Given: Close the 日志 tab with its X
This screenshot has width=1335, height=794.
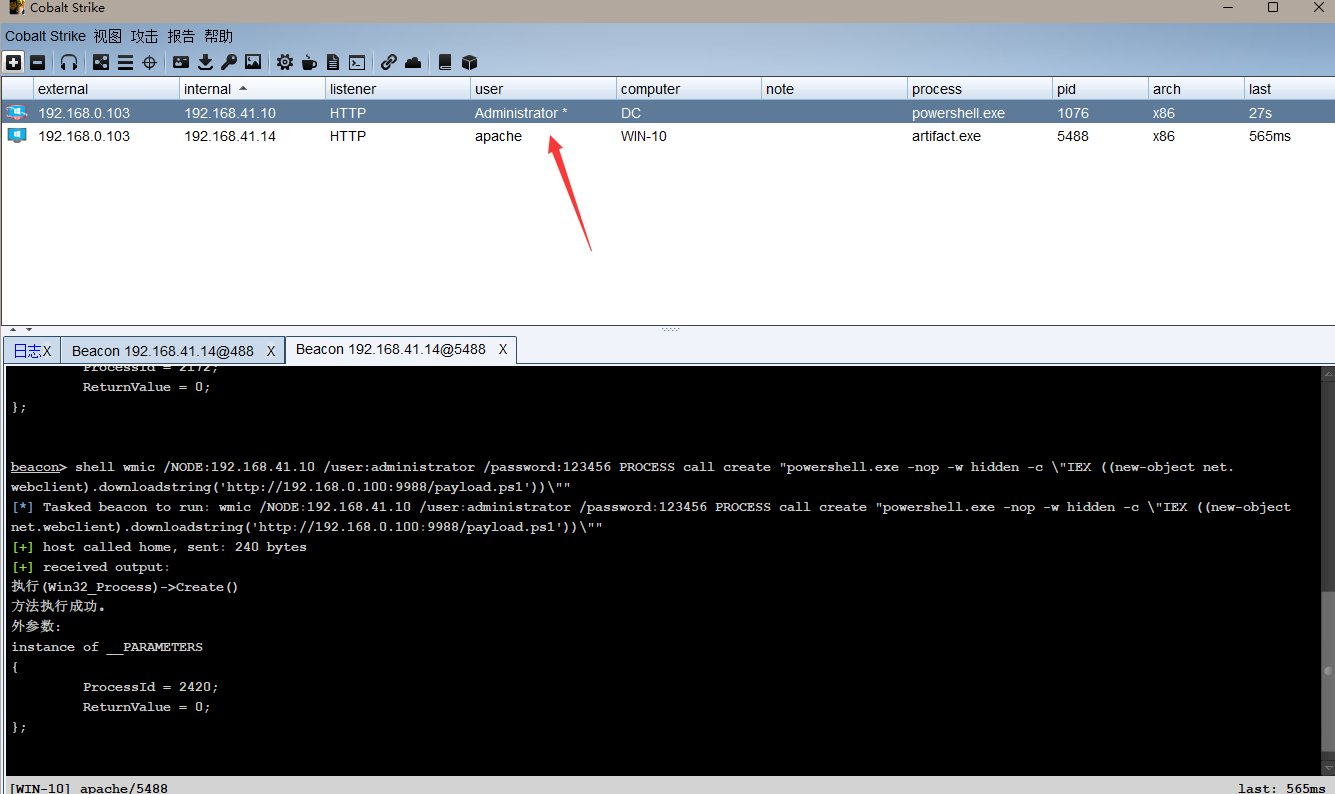Looking at the screenshot, I should point(47,351).
